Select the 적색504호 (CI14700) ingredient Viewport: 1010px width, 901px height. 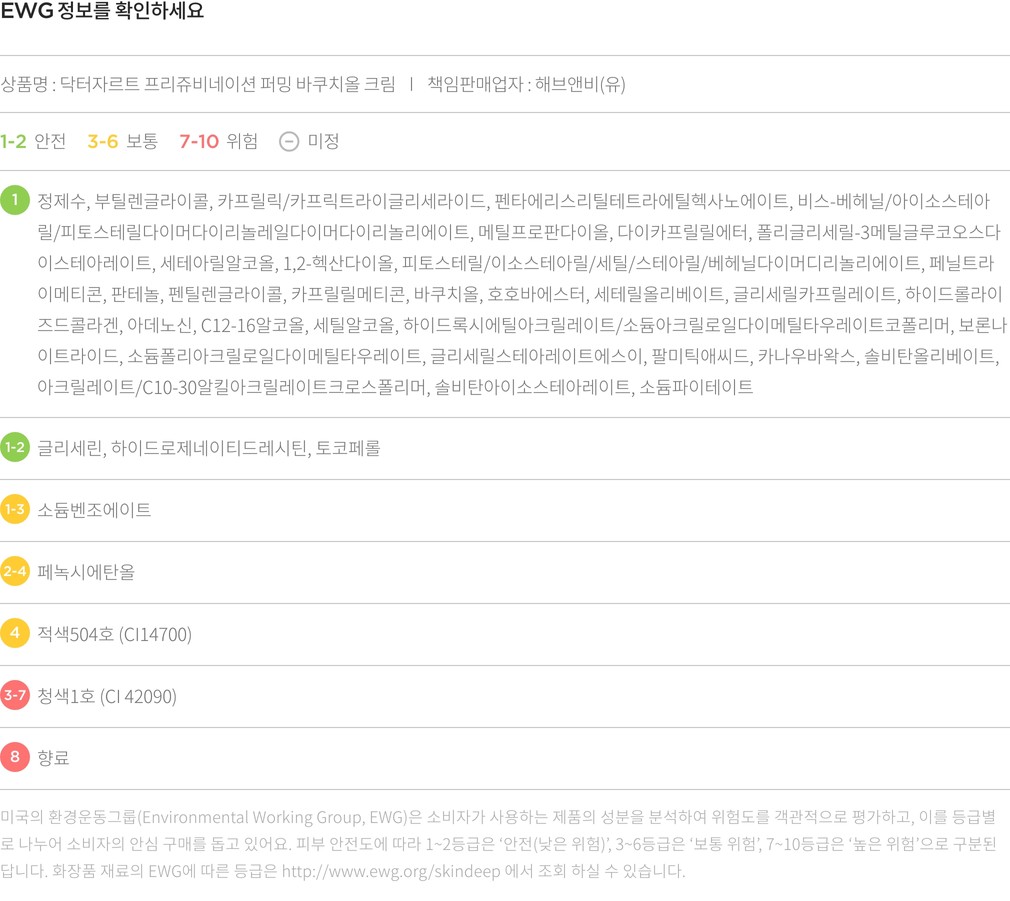pyautogui.click(x=114, y=634)
